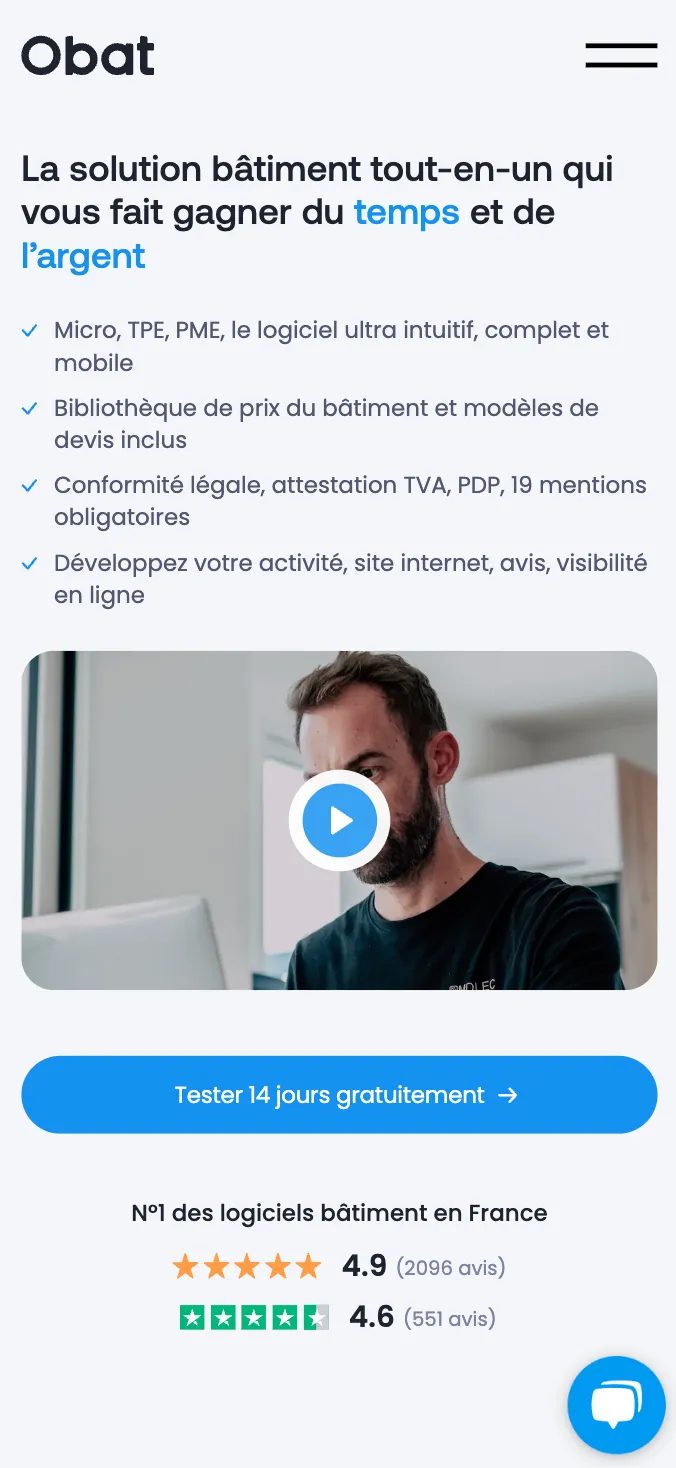
Task: Click checkmark beside Conformité légale line
Action: tap(30, 485)
